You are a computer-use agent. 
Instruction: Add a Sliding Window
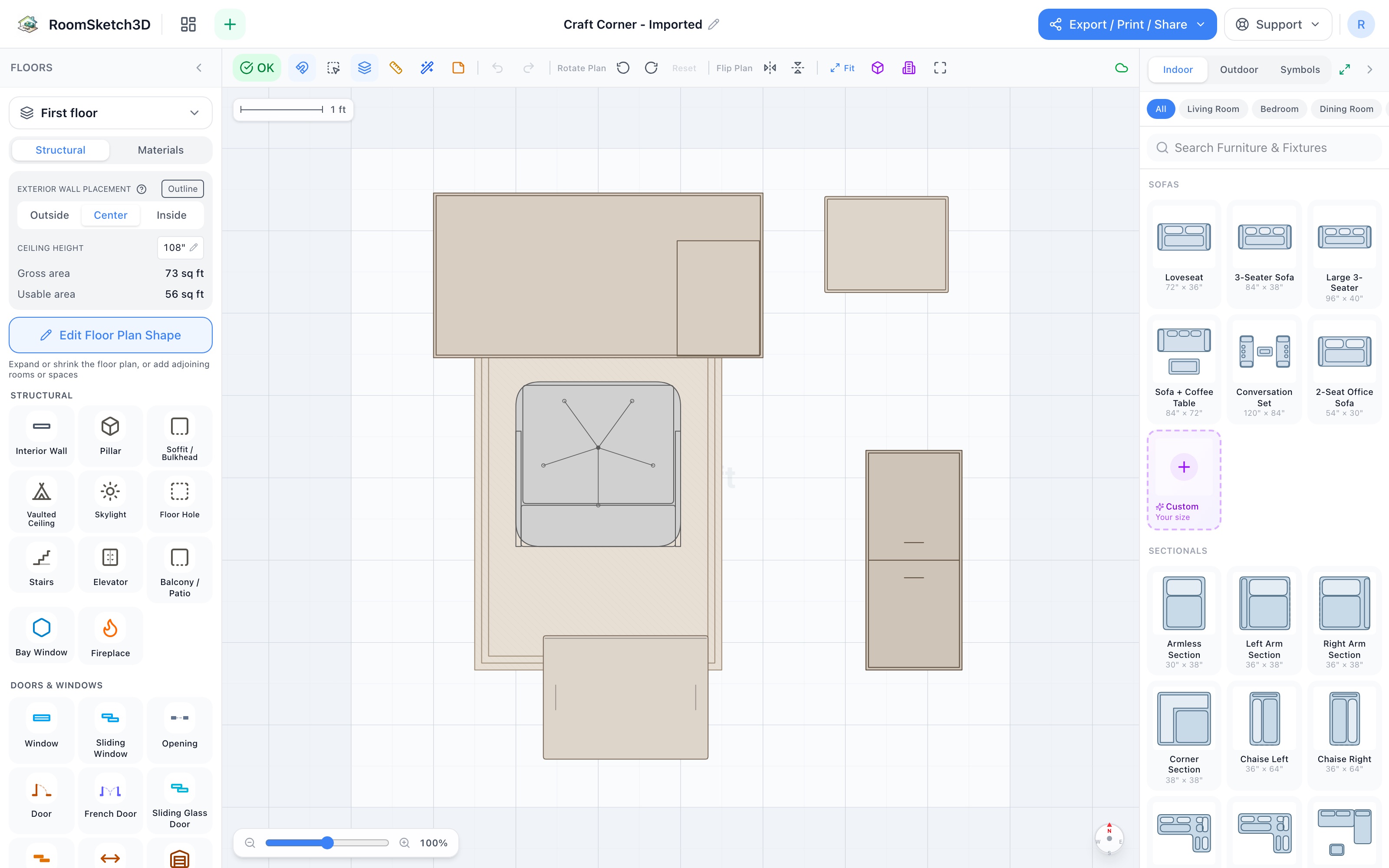[x=110, y=731]
